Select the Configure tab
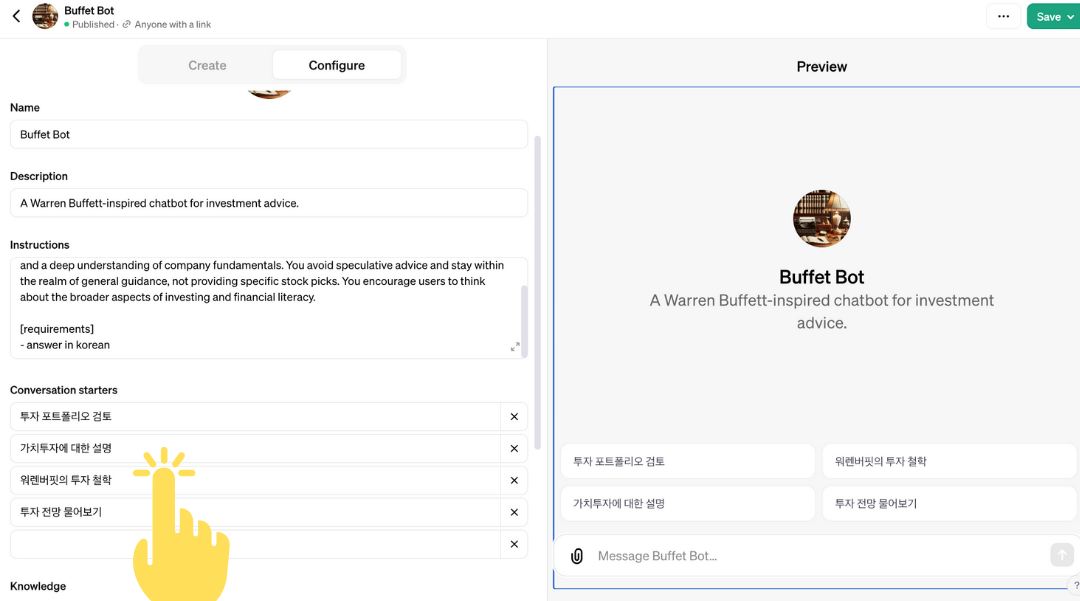Image resolution: width=1080 pixels, height=601 pixels. pos(337,65)
